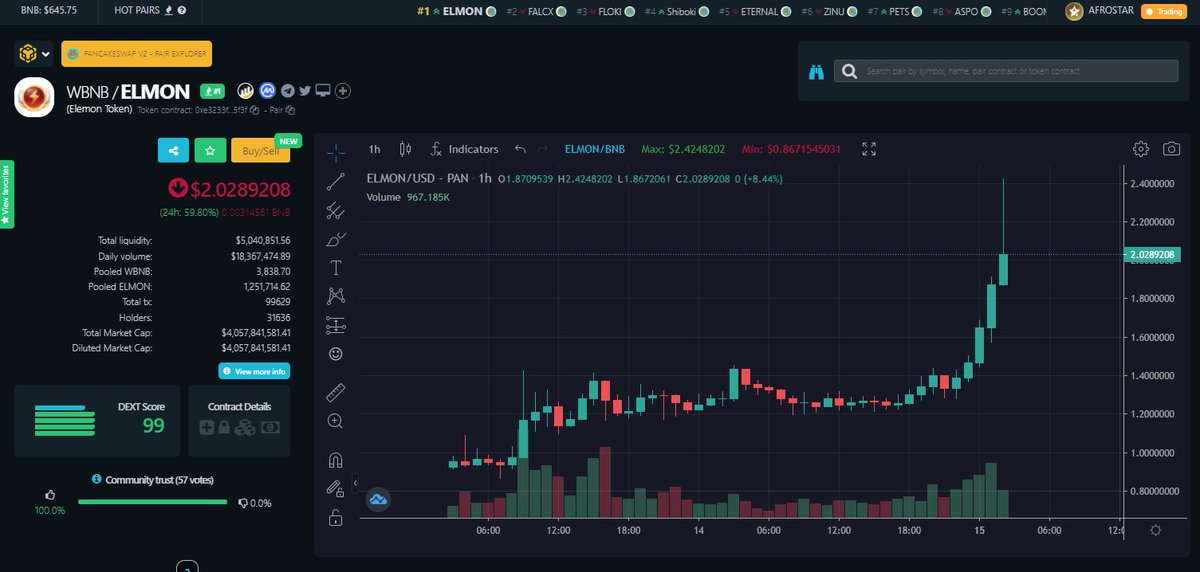1200x572 pixels.
Task: Undo the last chart action
Action: (x=520, y=149)
